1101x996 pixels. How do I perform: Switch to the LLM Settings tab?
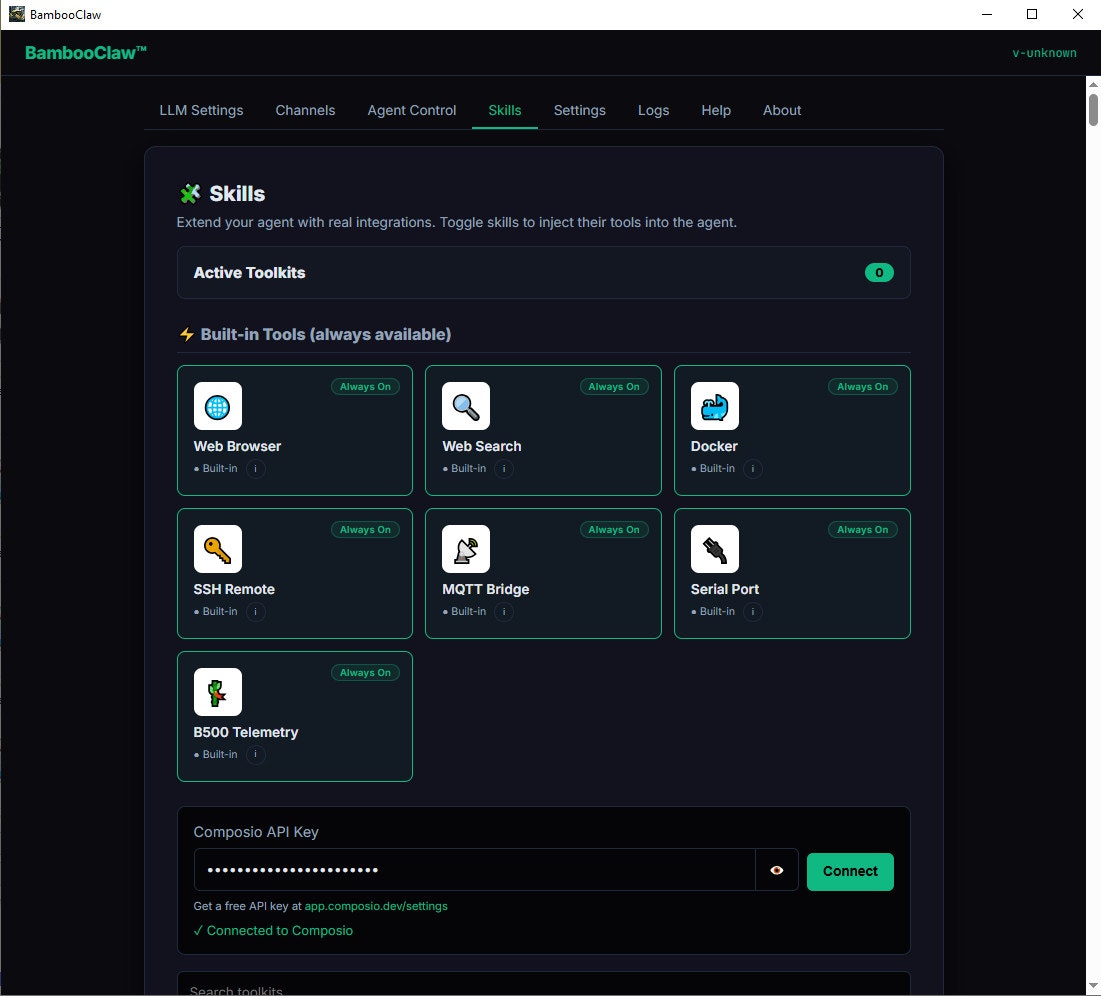click(x=202, y=110)
